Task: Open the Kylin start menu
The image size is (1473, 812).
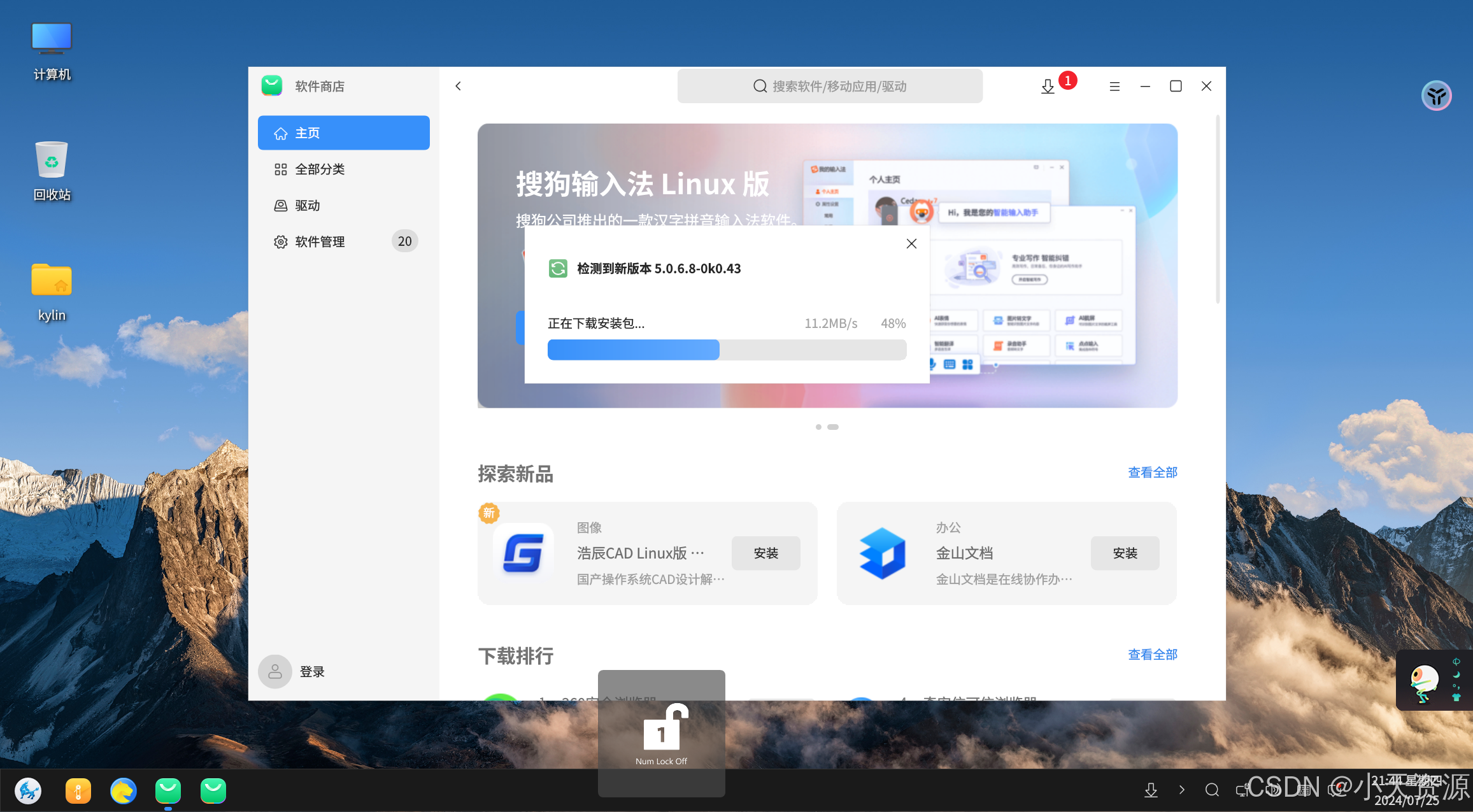Action: (28, 791)
